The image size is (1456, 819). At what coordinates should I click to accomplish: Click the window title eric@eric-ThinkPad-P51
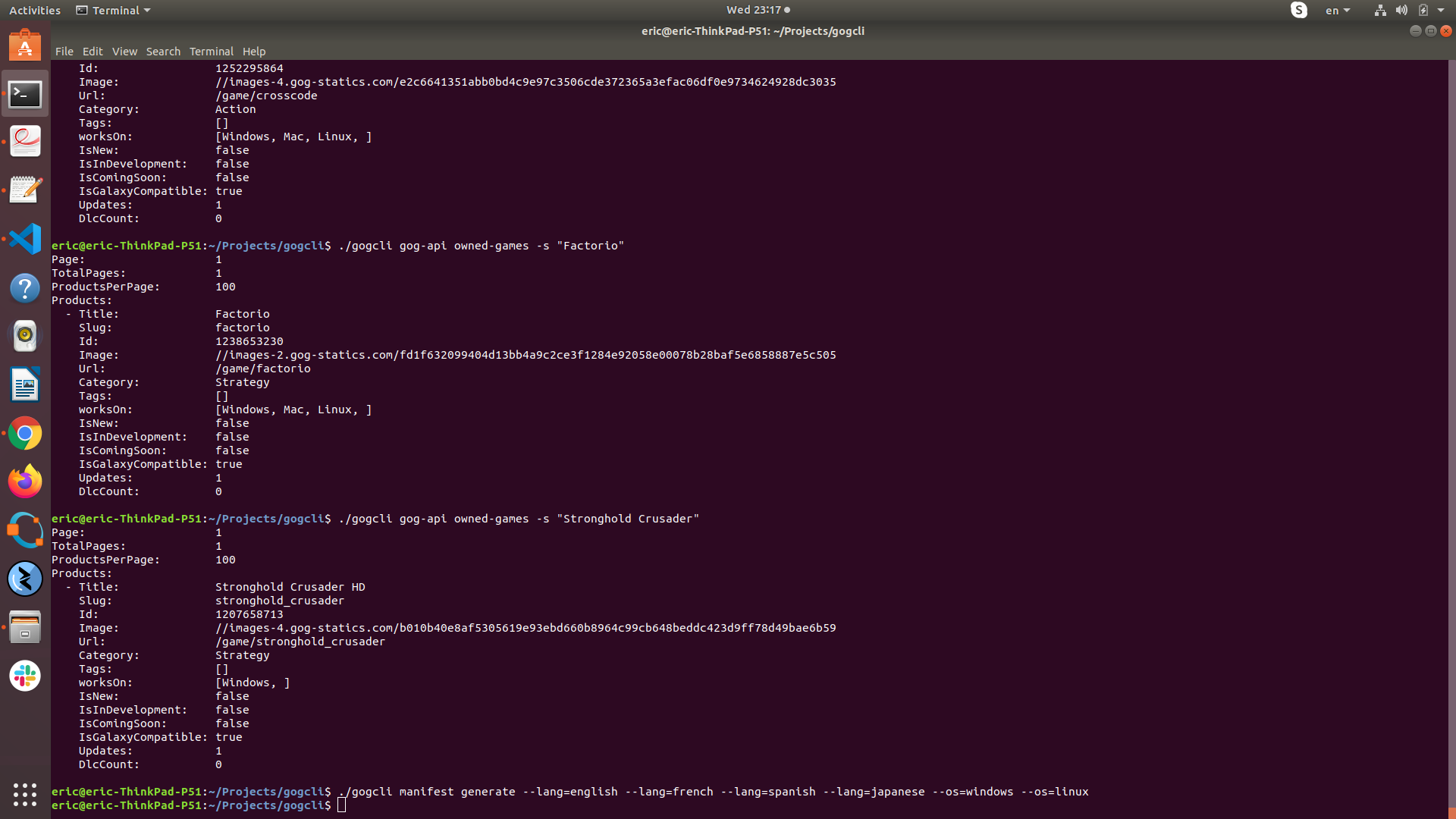[x=752, y=31]
